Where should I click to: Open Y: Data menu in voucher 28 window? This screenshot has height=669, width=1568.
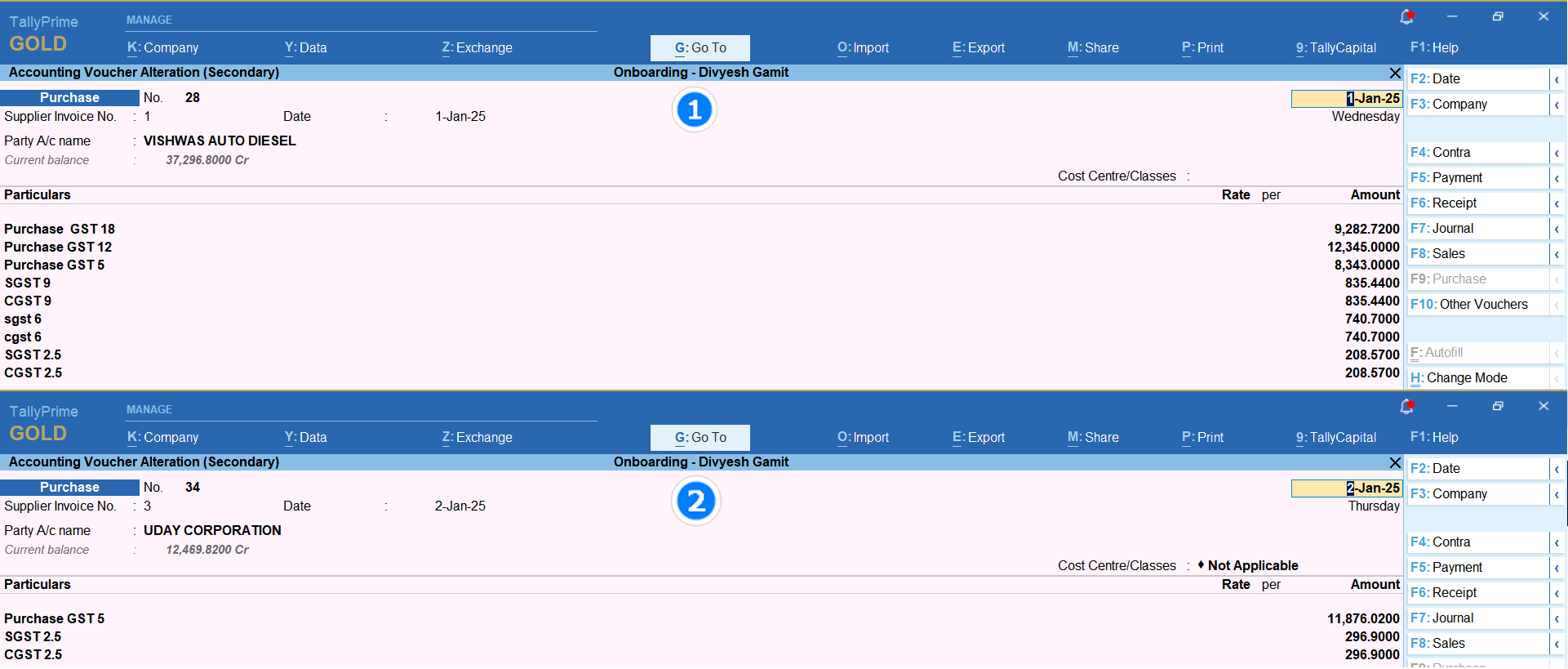(305, 48)
